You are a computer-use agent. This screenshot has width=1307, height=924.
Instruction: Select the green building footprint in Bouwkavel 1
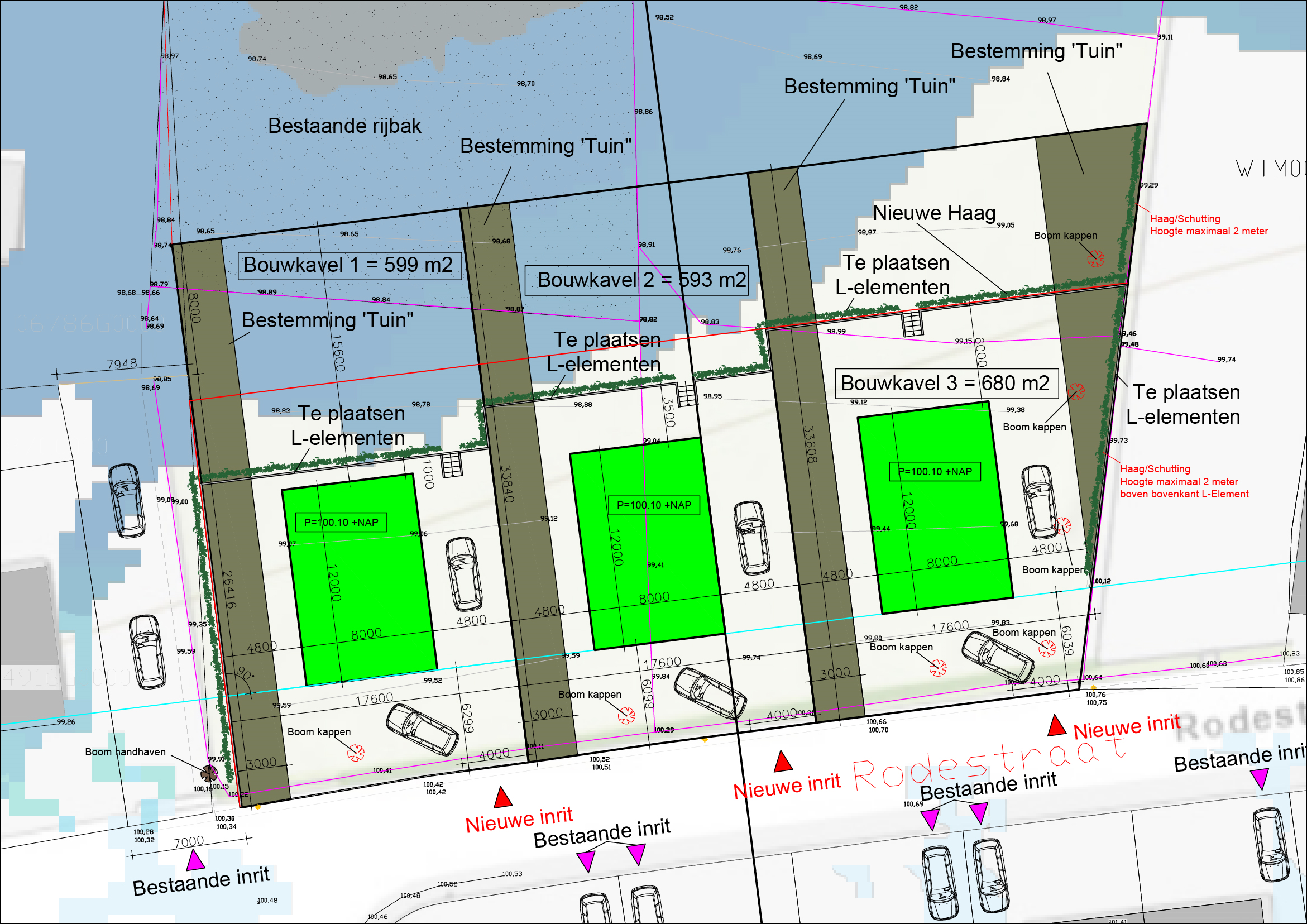(x=359, y=580)
